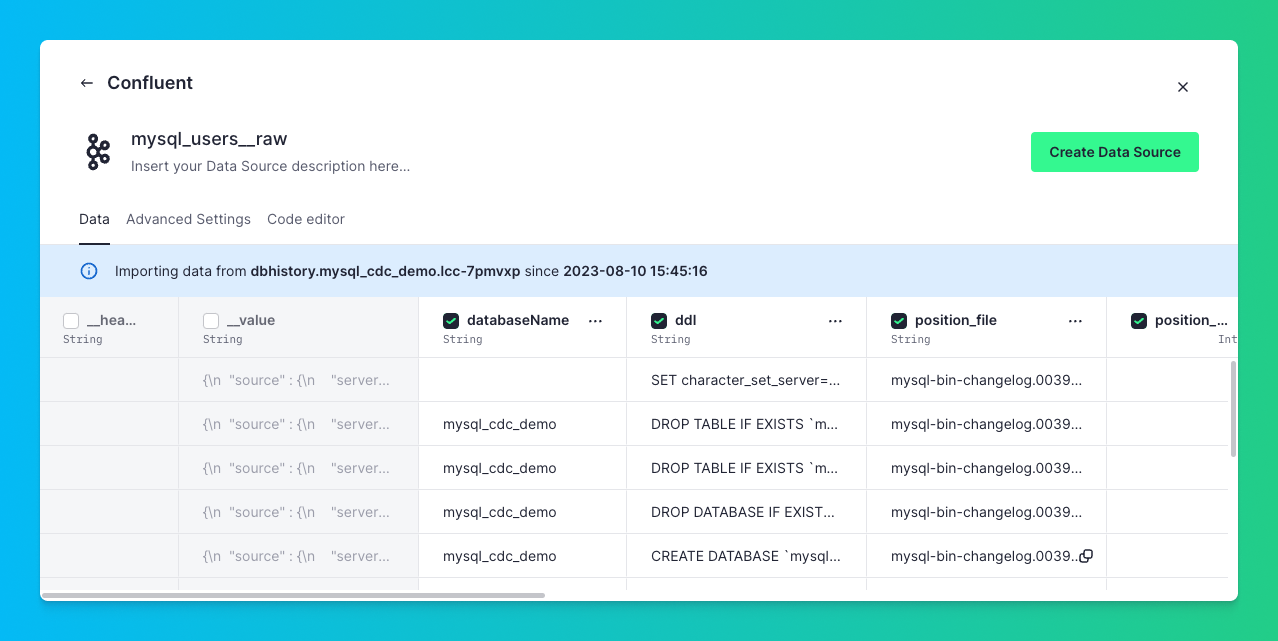Click the Data Source description field
Viewport: 1278px width, 641px height.
click(x=270, y=166)
